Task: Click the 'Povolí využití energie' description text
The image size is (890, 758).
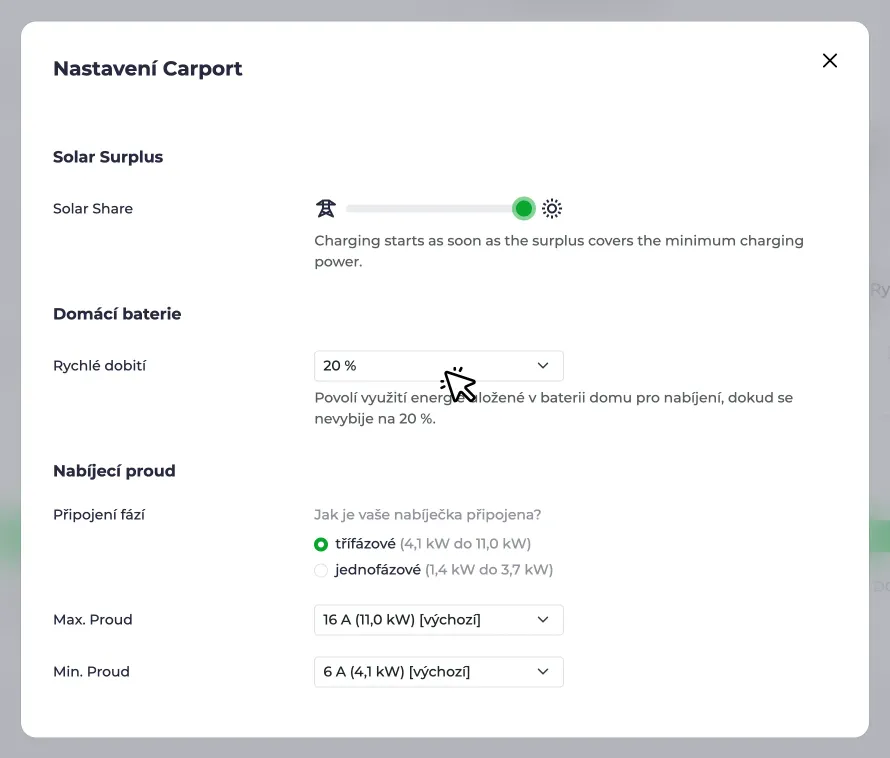Action: click(553, 408)
